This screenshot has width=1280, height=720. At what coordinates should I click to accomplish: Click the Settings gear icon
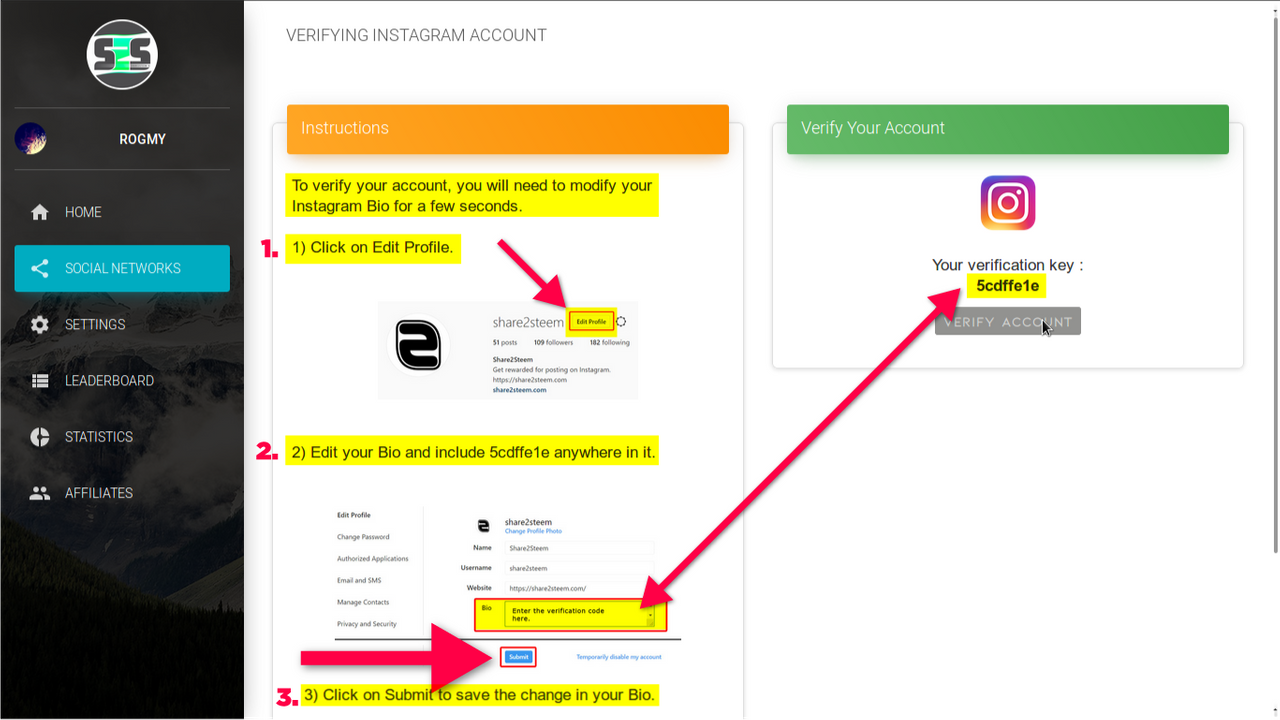tap(40, 324)
